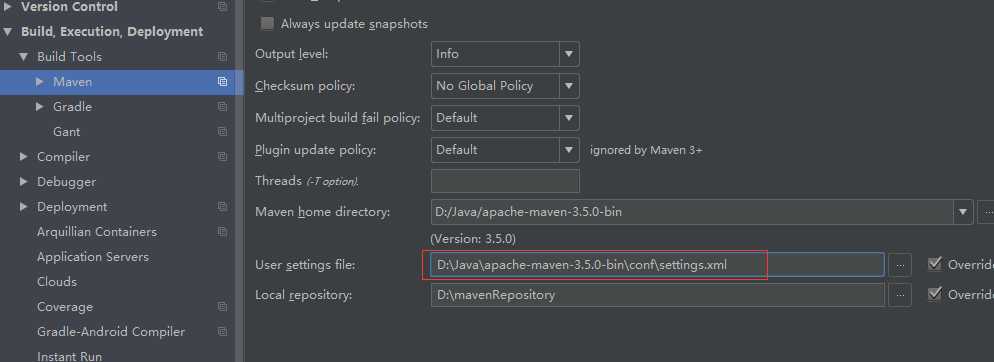Click the project-level icon beside Arquillian Containers
994x362 pixels.
(x=222, y=232)
